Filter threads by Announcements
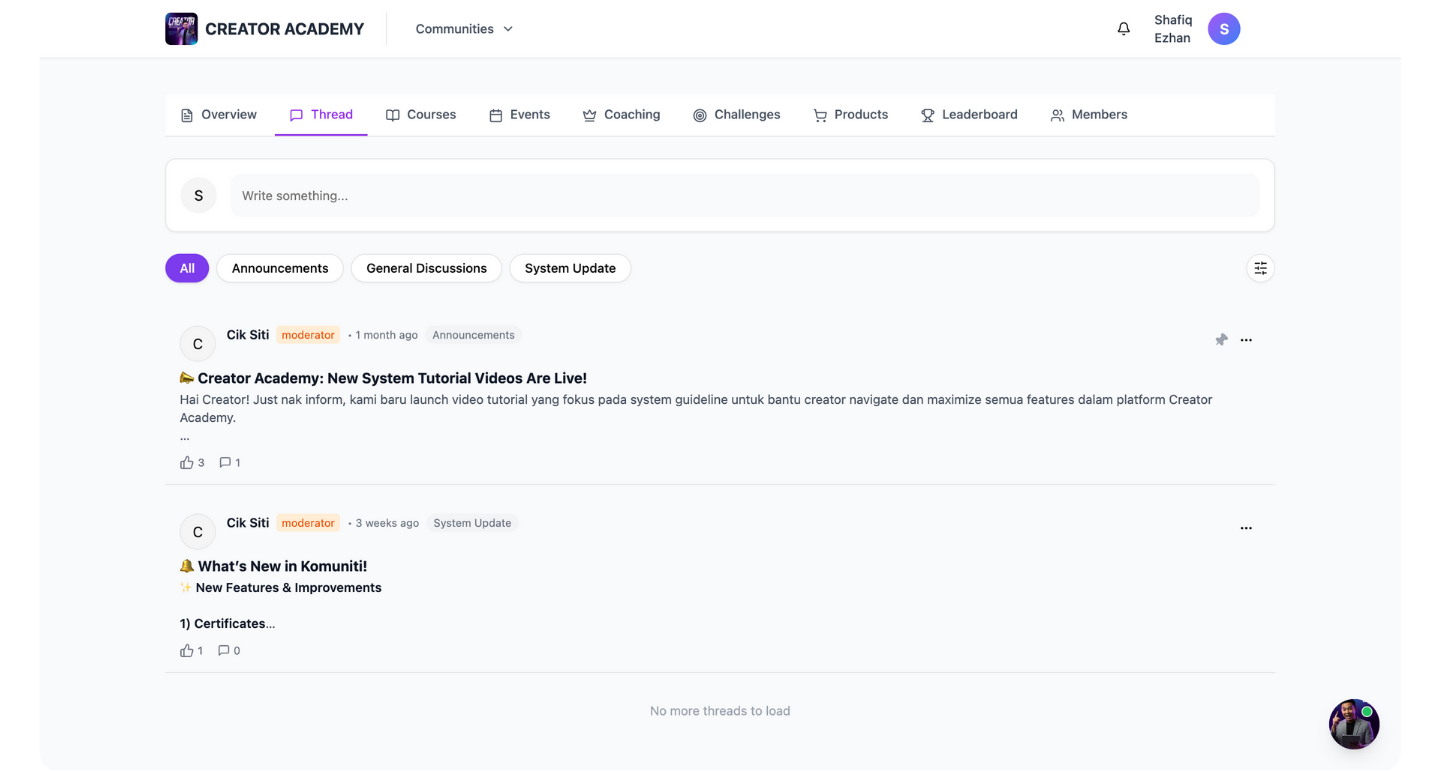This screenshot has width=1440, height=771. 280,268
